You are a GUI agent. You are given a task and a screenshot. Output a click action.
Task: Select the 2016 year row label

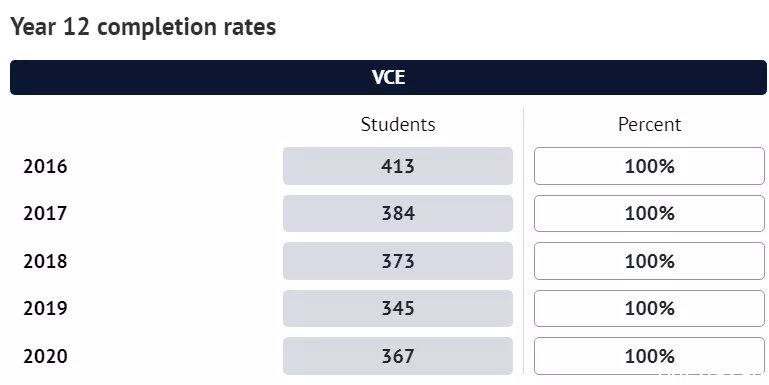45,167
